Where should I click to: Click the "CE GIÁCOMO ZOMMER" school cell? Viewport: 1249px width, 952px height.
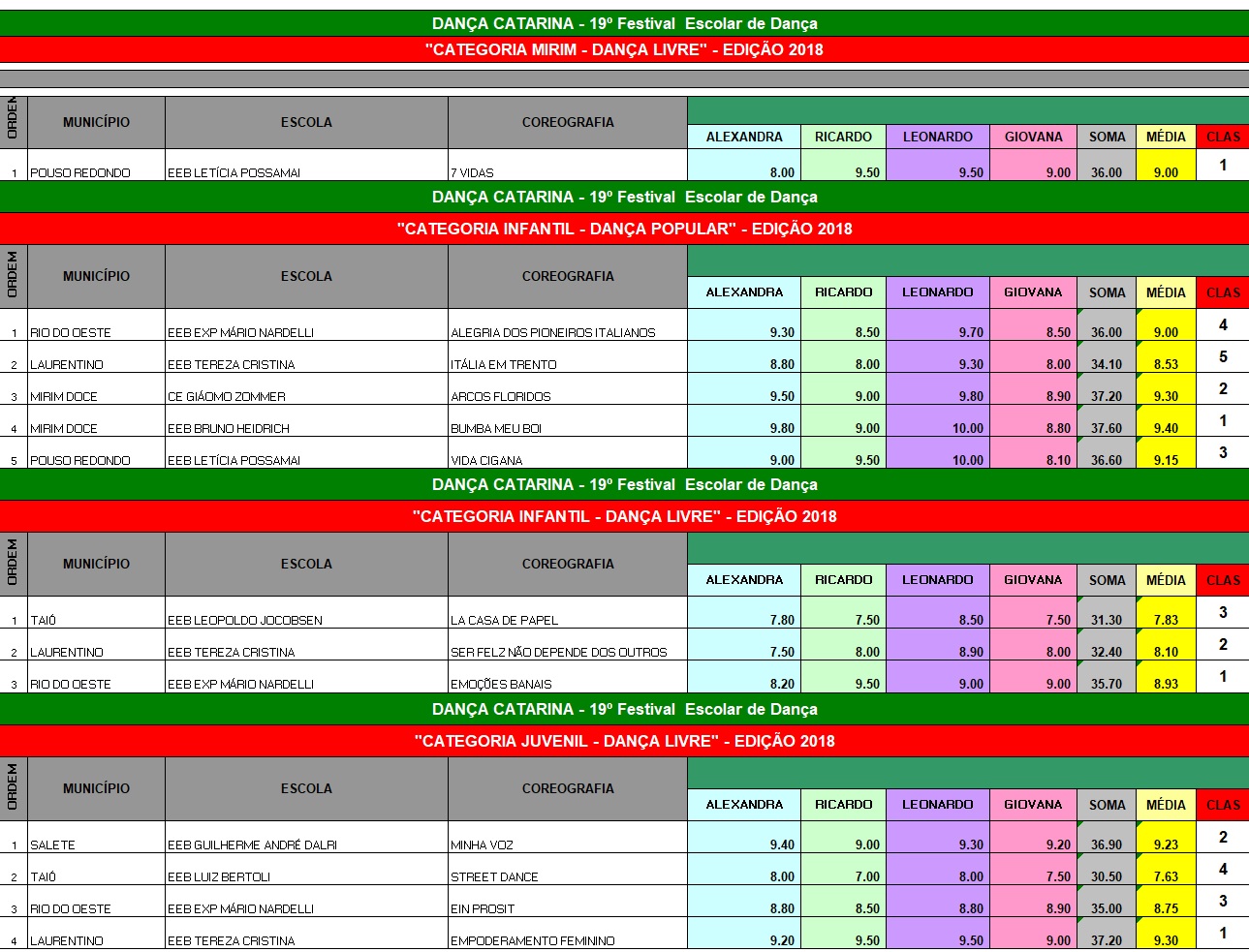pos(306,390)
